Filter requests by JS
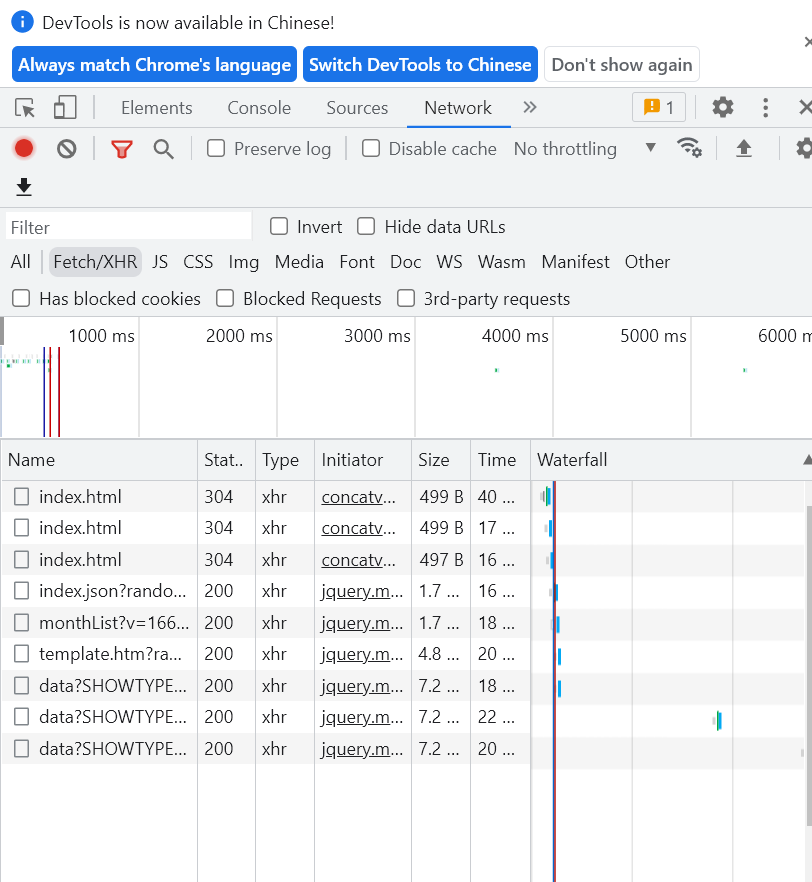 pyautogui.click(x=160, y=262)
